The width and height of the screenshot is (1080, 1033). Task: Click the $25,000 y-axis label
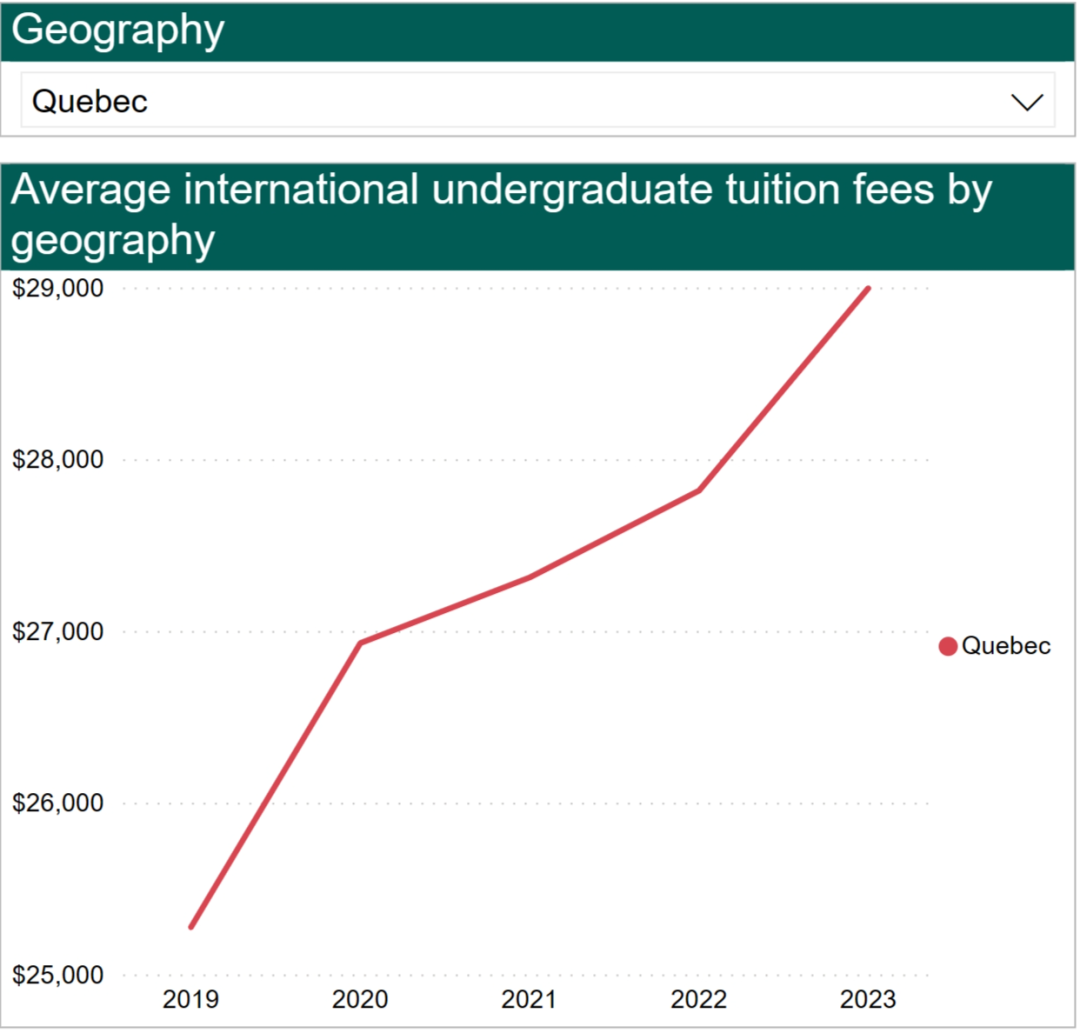click(58, 975)
